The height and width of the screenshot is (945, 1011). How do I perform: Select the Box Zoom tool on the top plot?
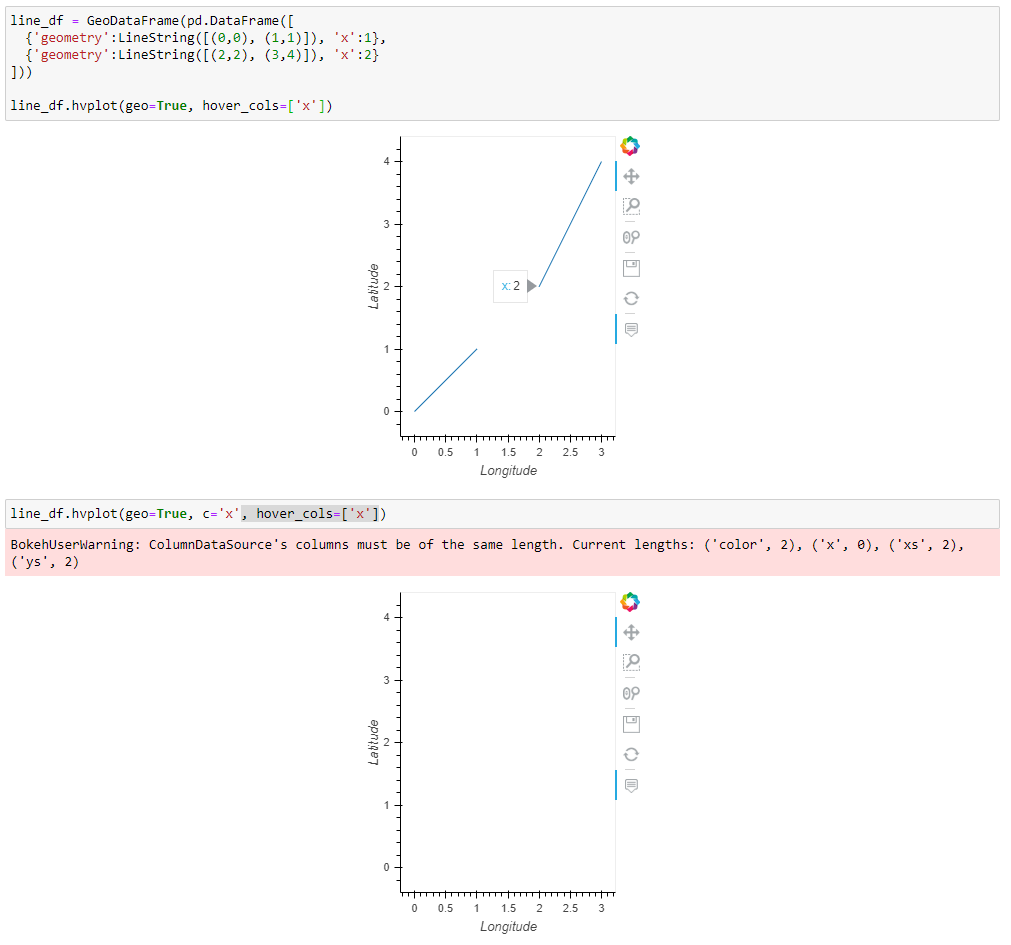630,206
